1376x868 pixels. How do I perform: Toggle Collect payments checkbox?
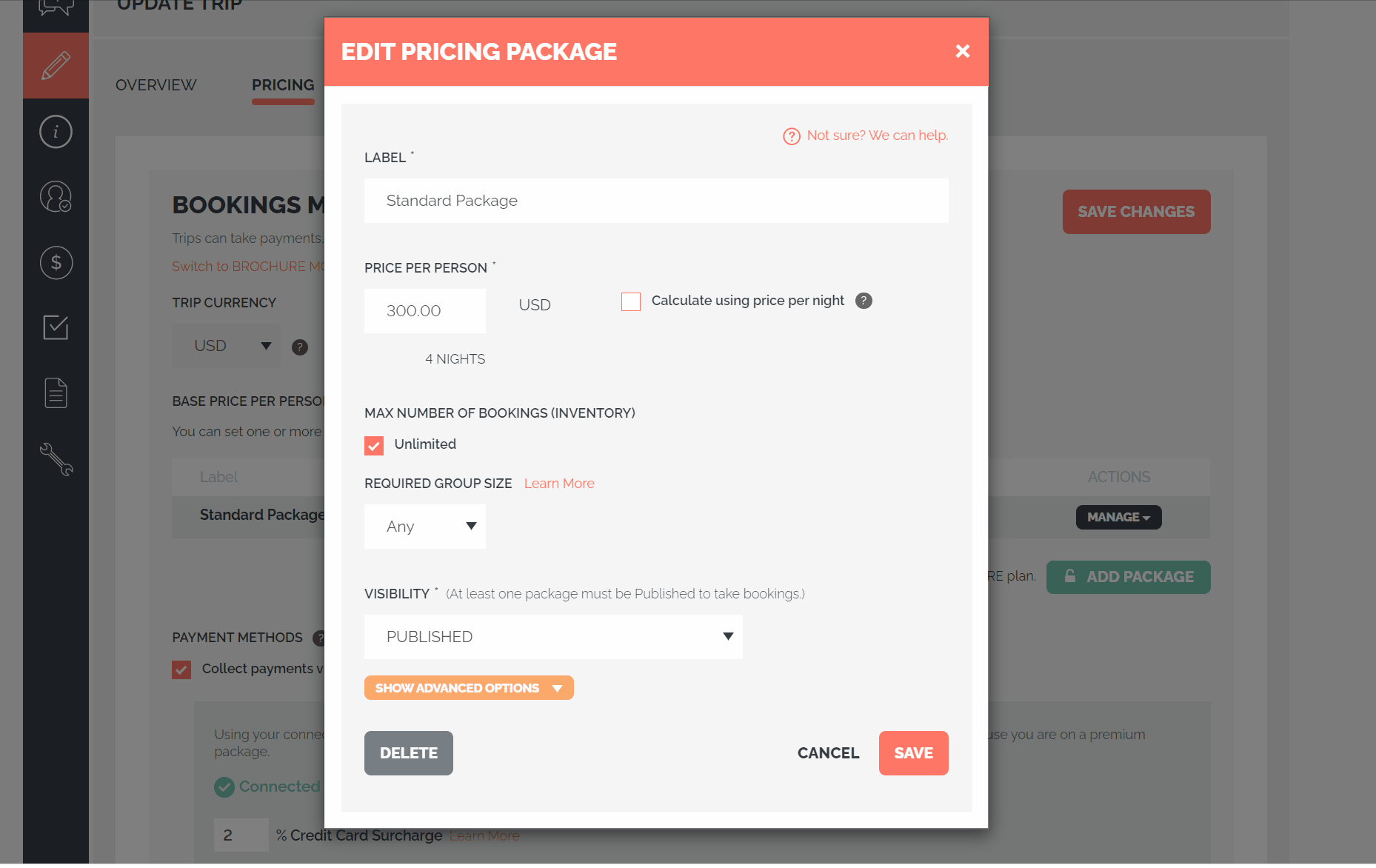click(x=181, y=670)
